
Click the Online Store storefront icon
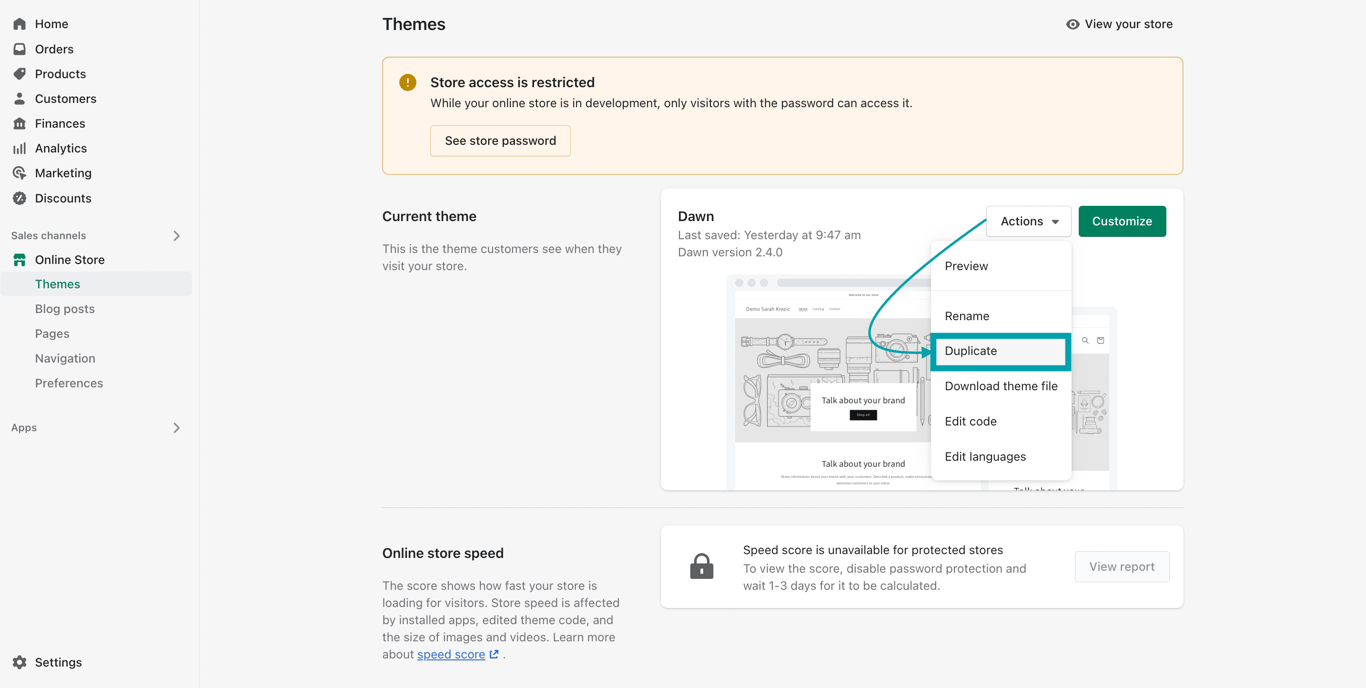click(19, 260)
